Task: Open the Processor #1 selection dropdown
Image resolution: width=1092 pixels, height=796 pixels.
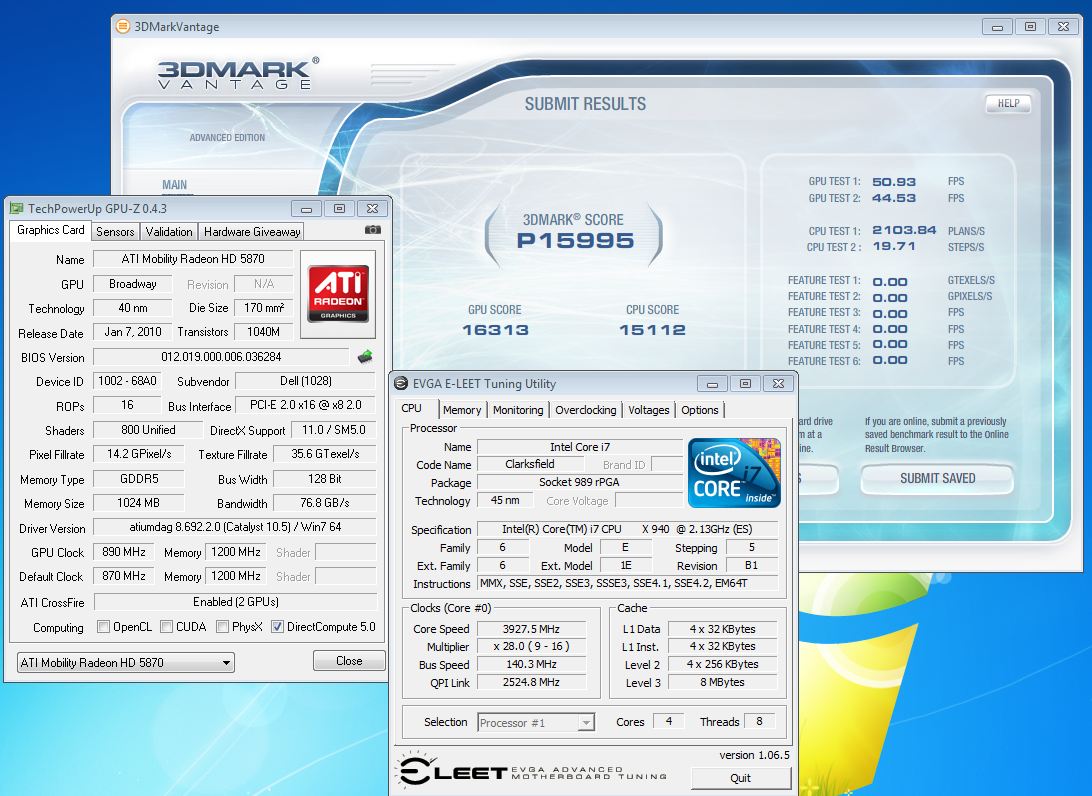Action: [536, 723]
